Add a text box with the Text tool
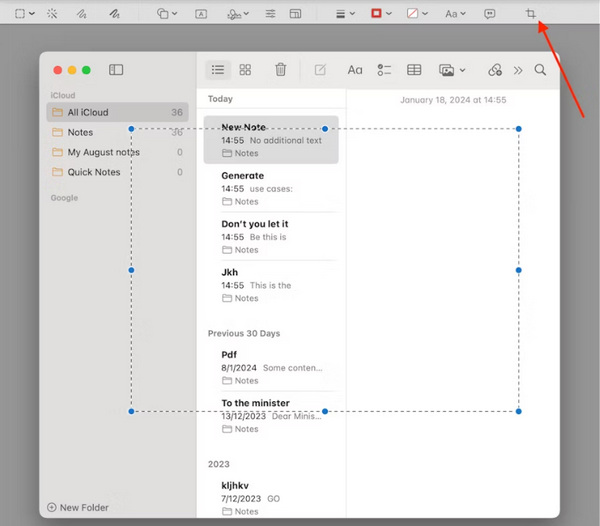600x526 pixels. [201, 14]
